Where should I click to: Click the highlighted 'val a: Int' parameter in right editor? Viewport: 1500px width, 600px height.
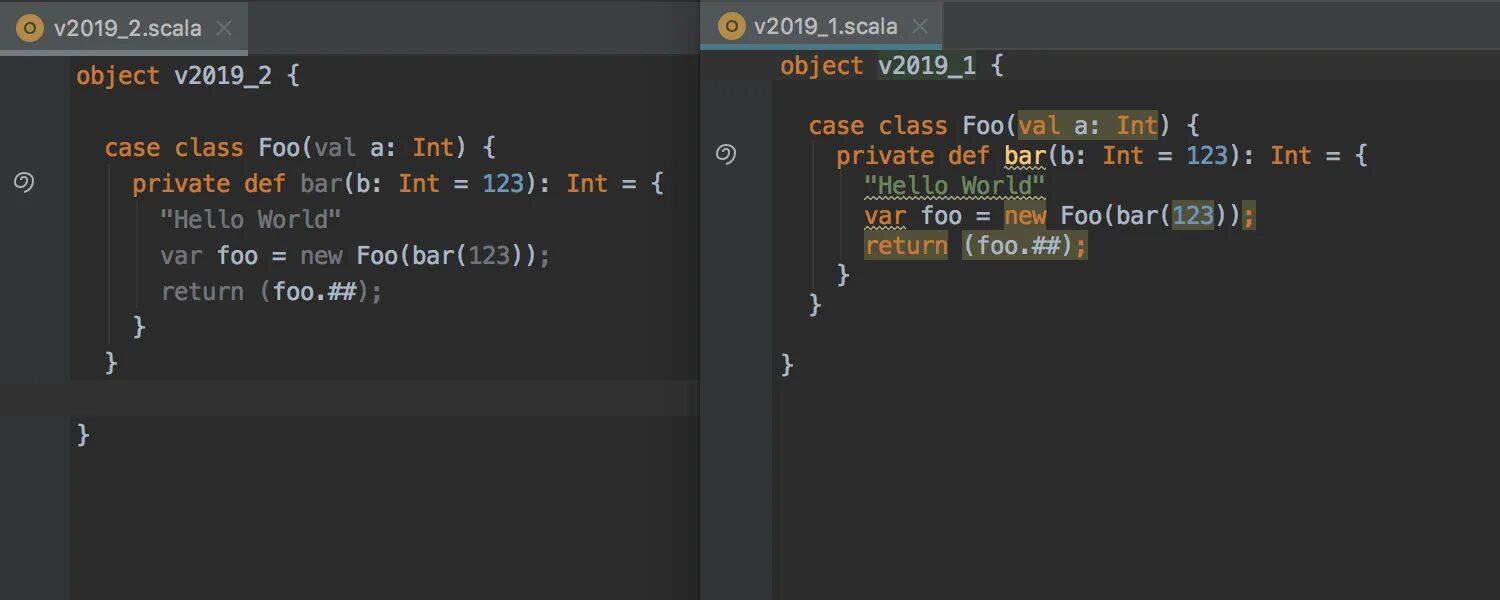click(1088, 126)
